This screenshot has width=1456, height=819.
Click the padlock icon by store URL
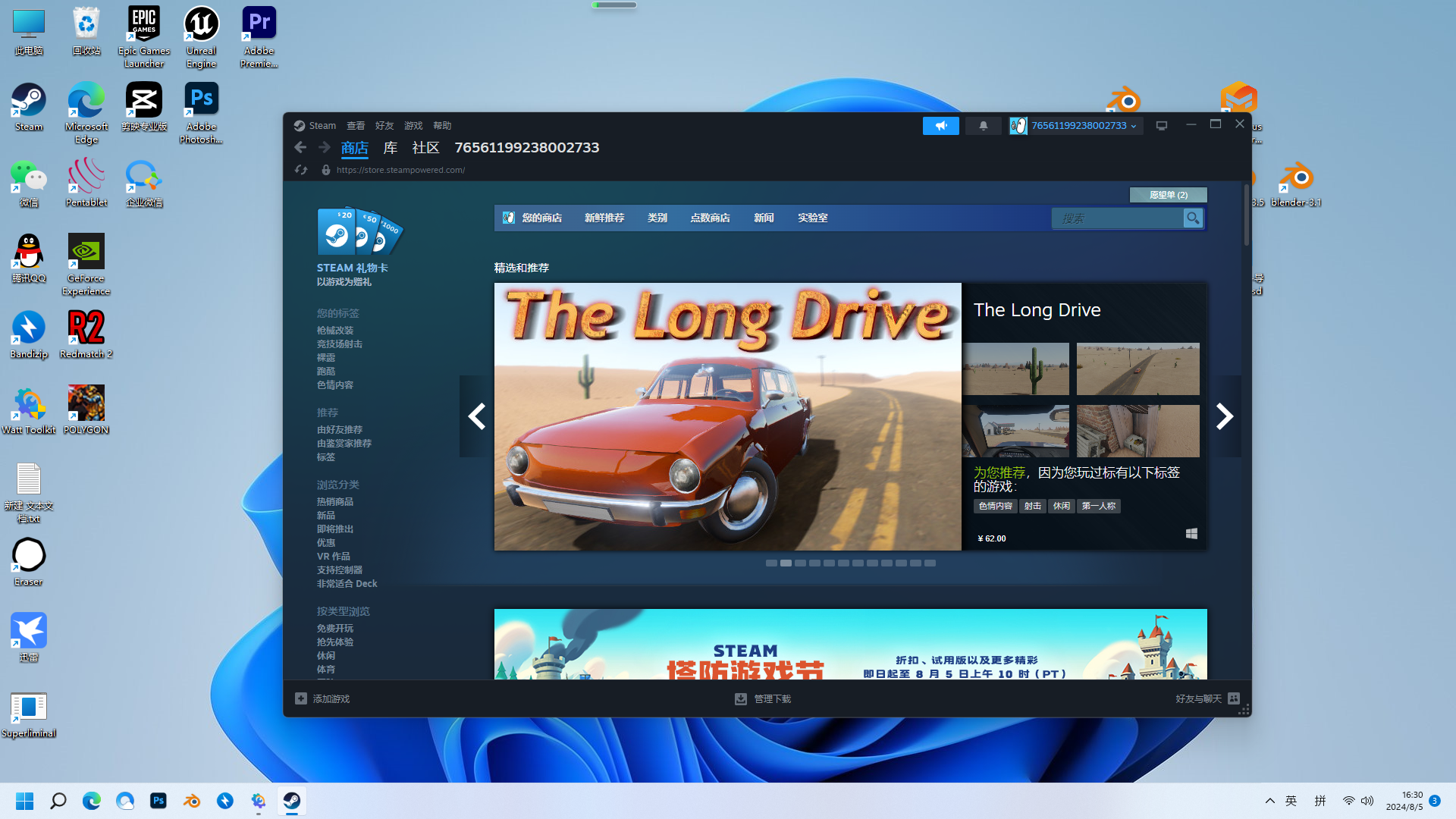click(326, 170)
